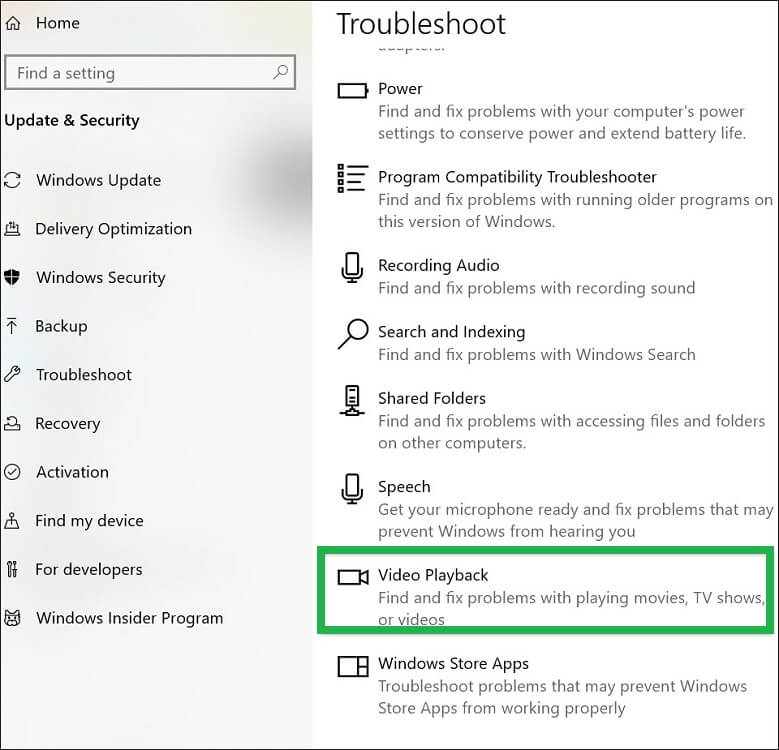
Task: Select Troubleshoot in the sidebar
Action: 84,375
